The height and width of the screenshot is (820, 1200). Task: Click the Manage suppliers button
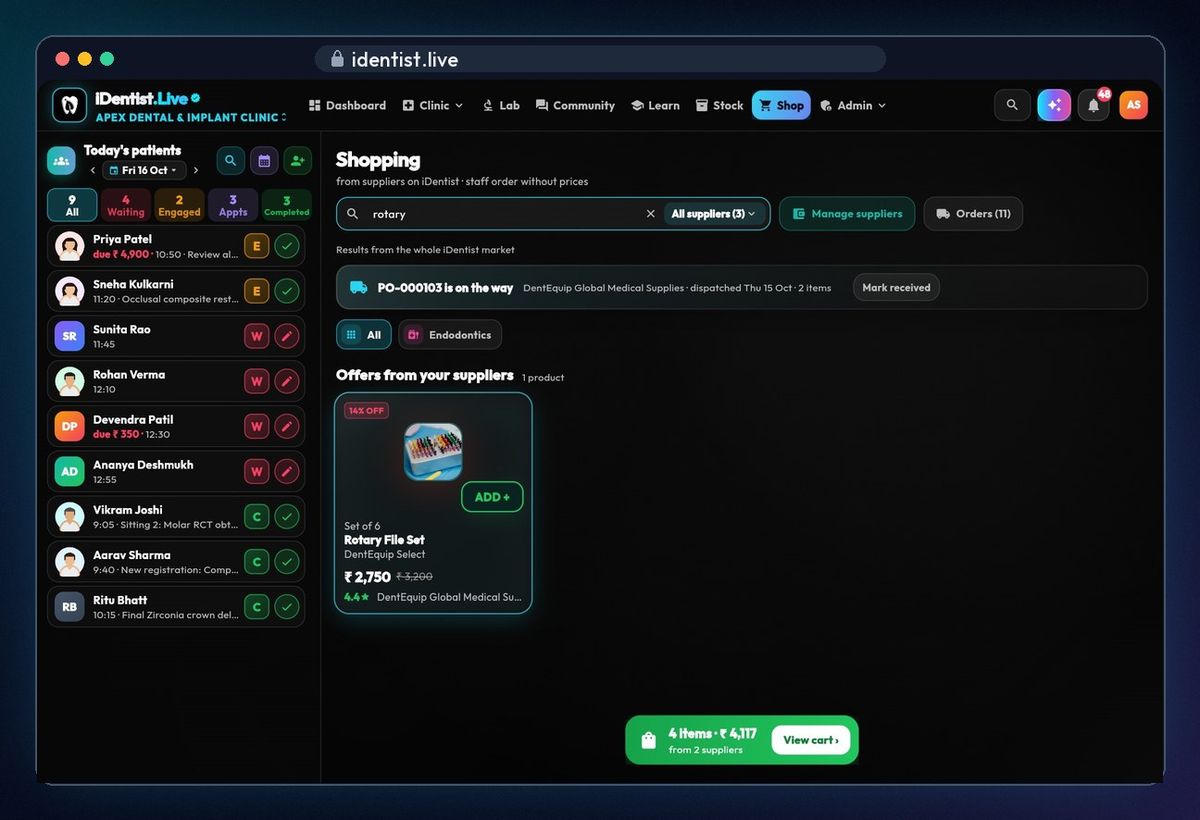[x=847, y=214]
